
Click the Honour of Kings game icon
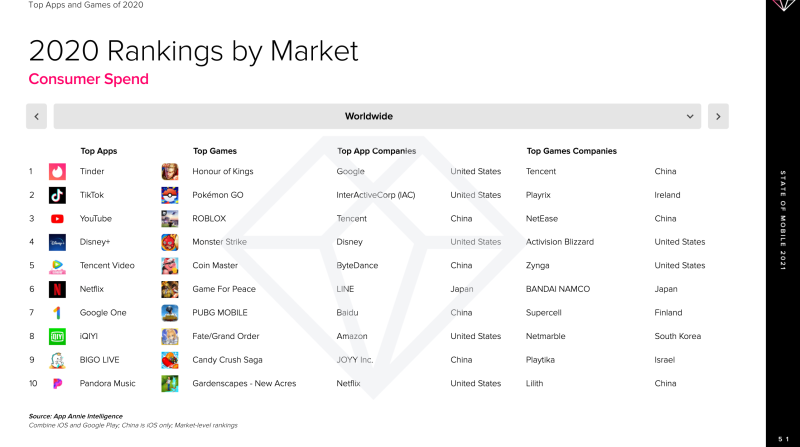coord(170,171)
